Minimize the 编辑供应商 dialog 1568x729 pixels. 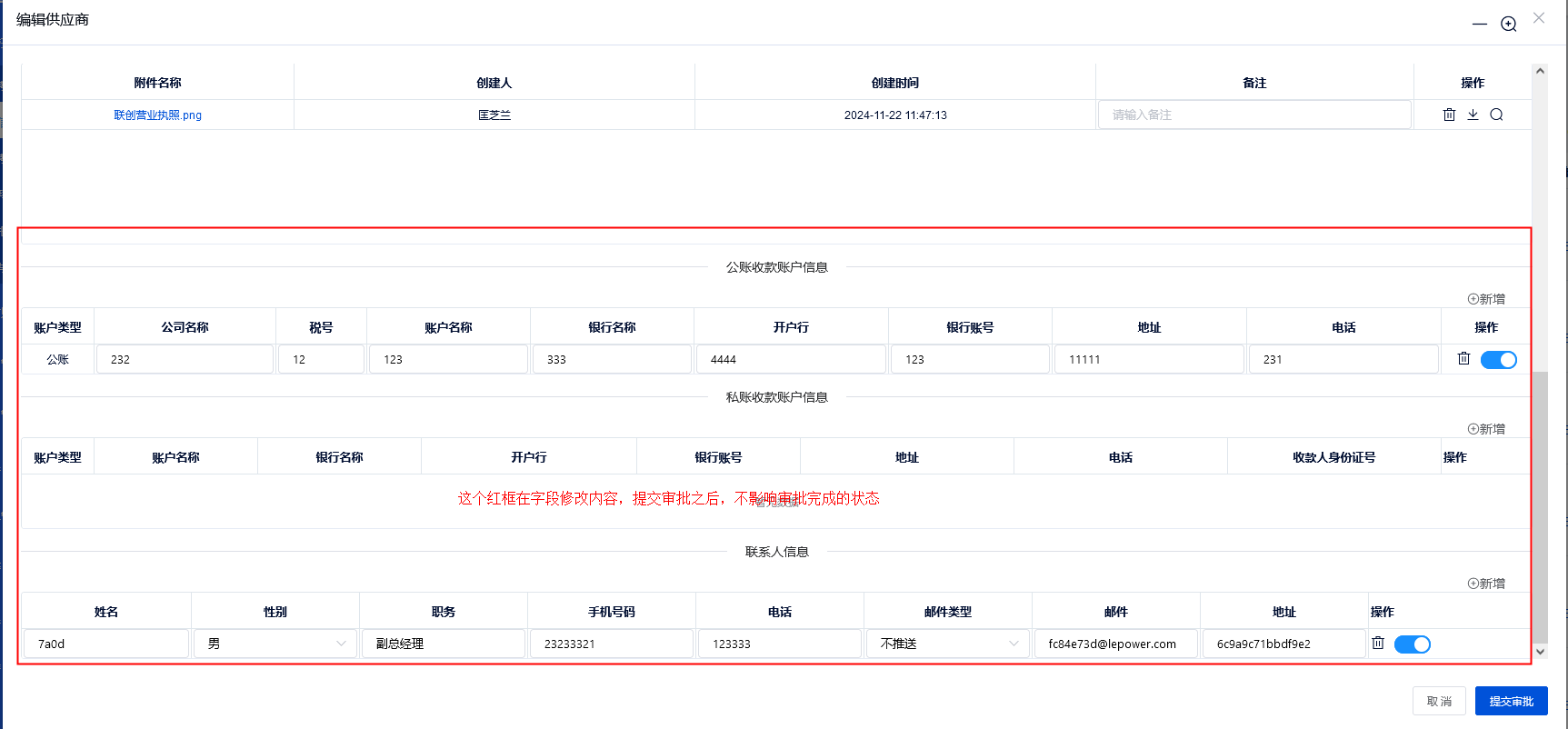(x=1480, y=24)
